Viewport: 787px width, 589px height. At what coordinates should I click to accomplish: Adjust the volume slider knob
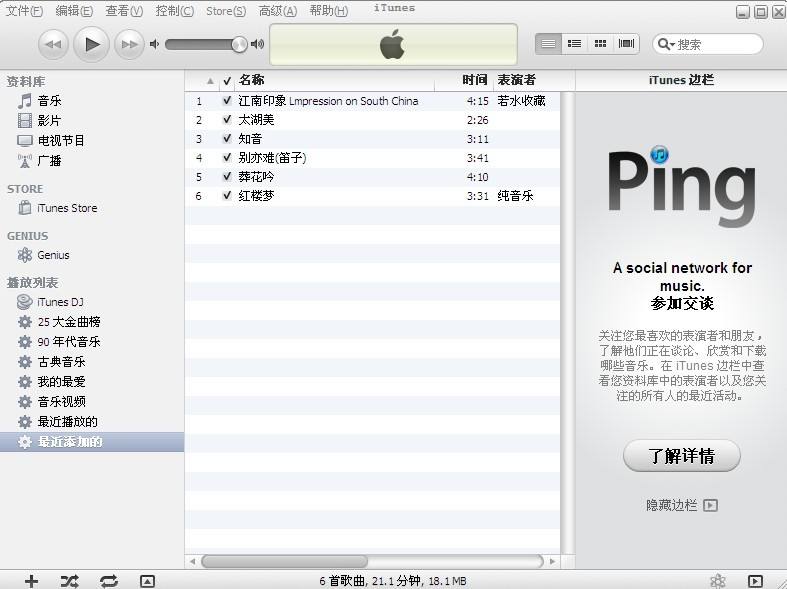point(239,45)
